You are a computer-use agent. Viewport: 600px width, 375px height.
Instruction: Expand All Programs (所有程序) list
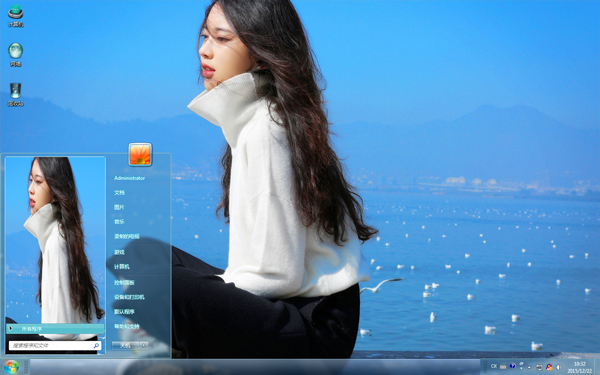point(55,329)
